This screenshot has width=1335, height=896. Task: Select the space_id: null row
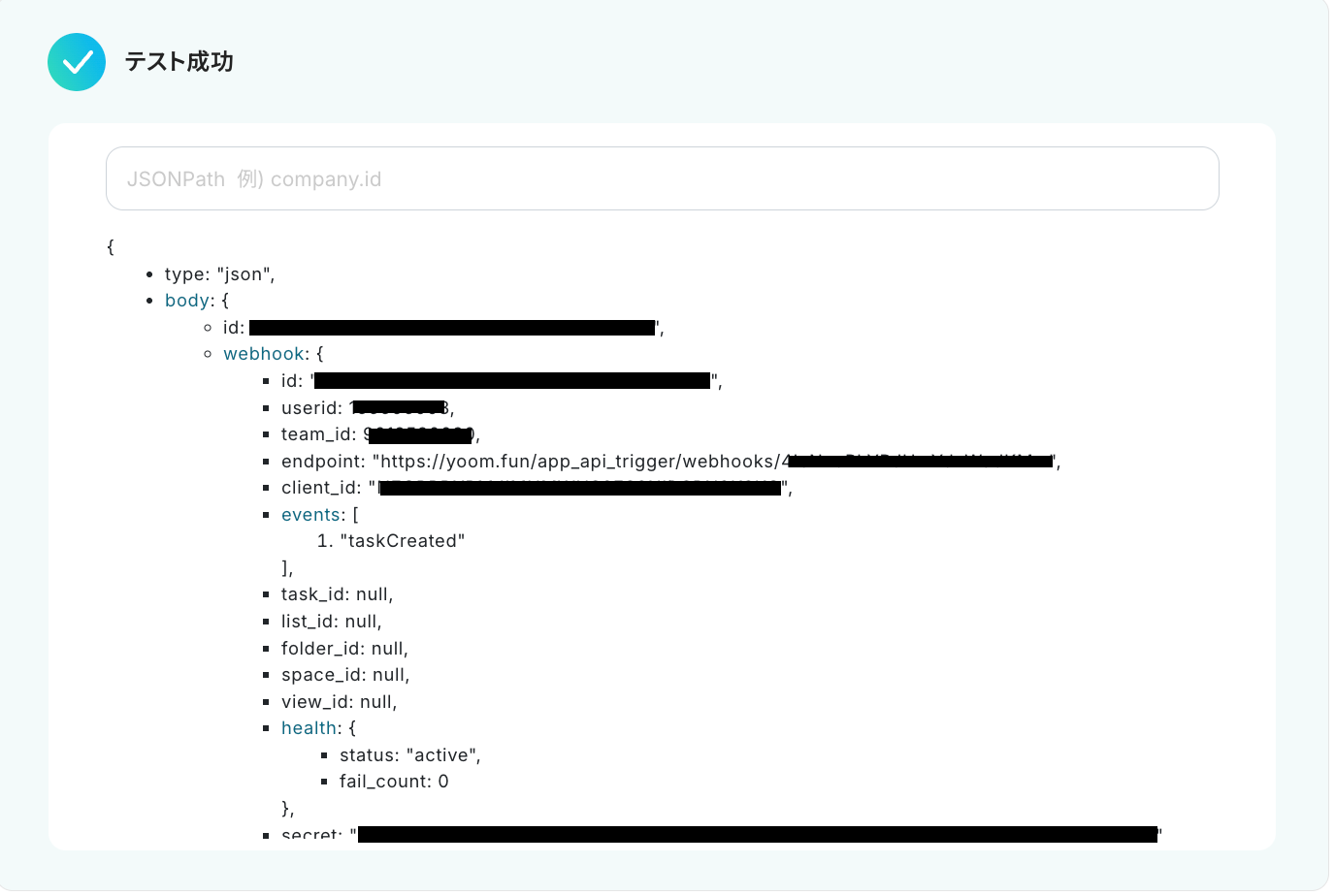pyautogui.click(x=345, y=675)
